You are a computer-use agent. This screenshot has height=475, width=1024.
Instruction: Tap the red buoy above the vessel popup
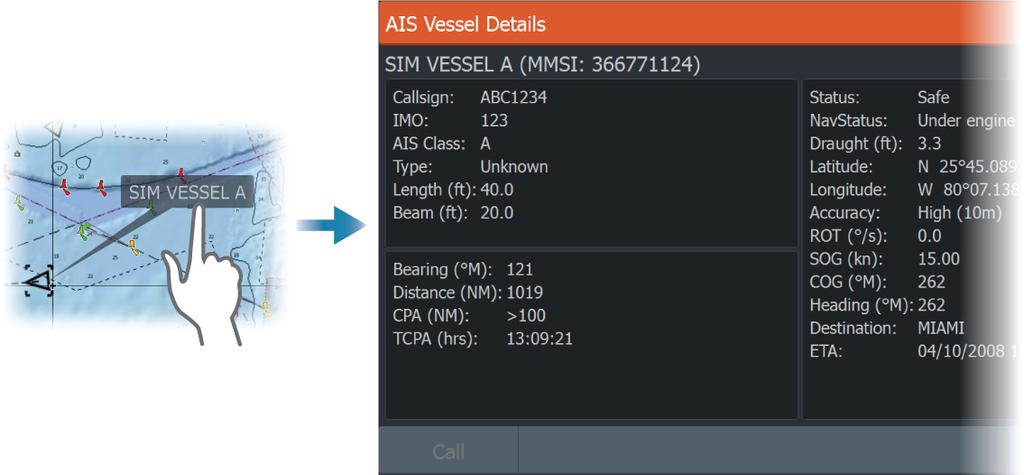182,175
